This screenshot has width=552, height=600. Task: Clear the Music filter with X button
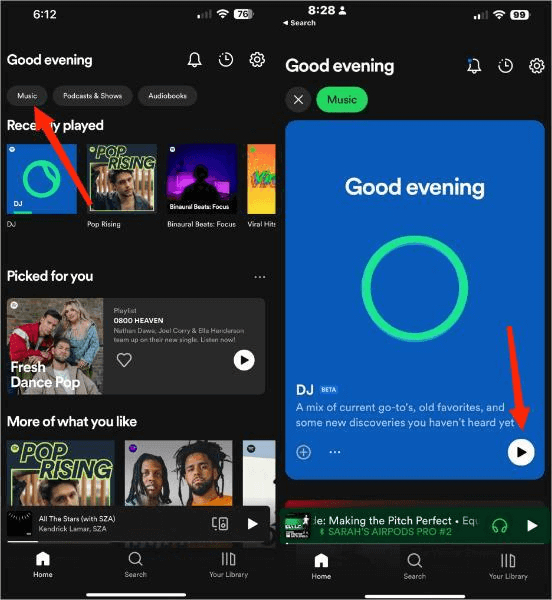[298, 100]
